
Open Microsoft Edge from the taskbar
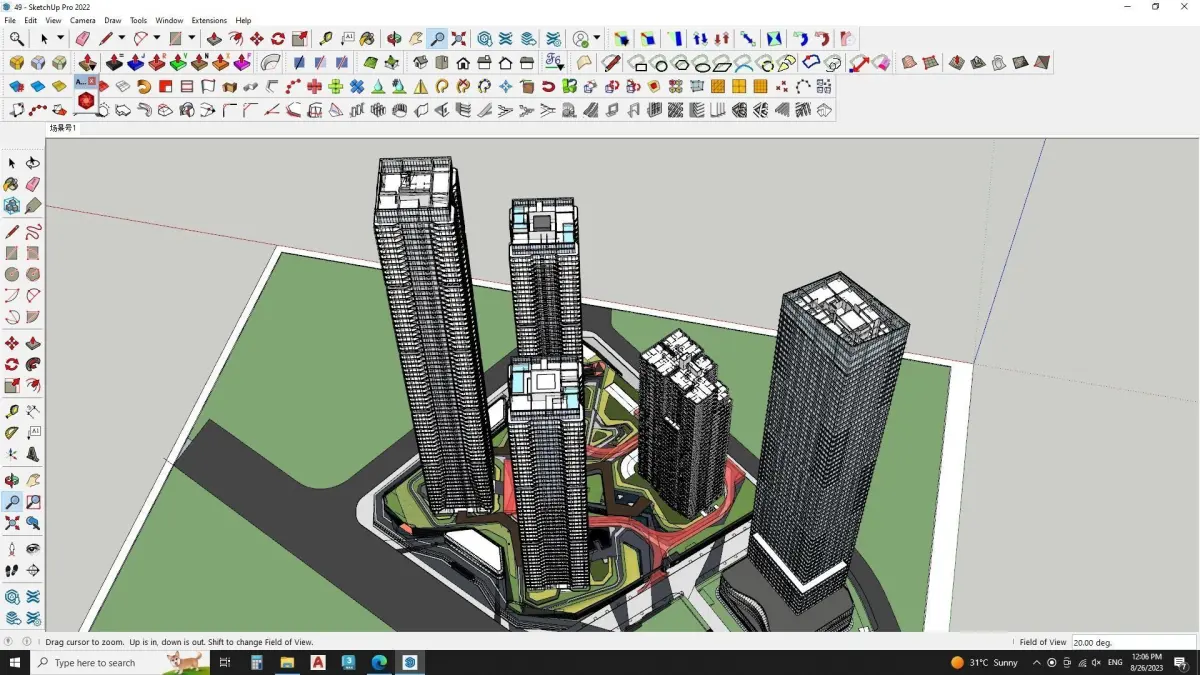point(379,662)
